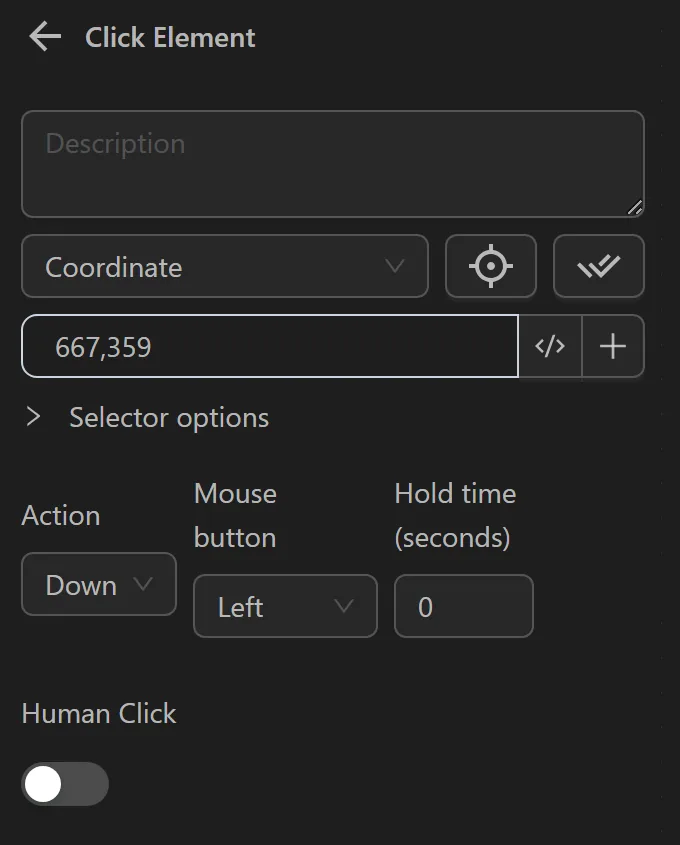Click the Selector options label text
This screenshot has height=845, width=680.
point(168,417)
